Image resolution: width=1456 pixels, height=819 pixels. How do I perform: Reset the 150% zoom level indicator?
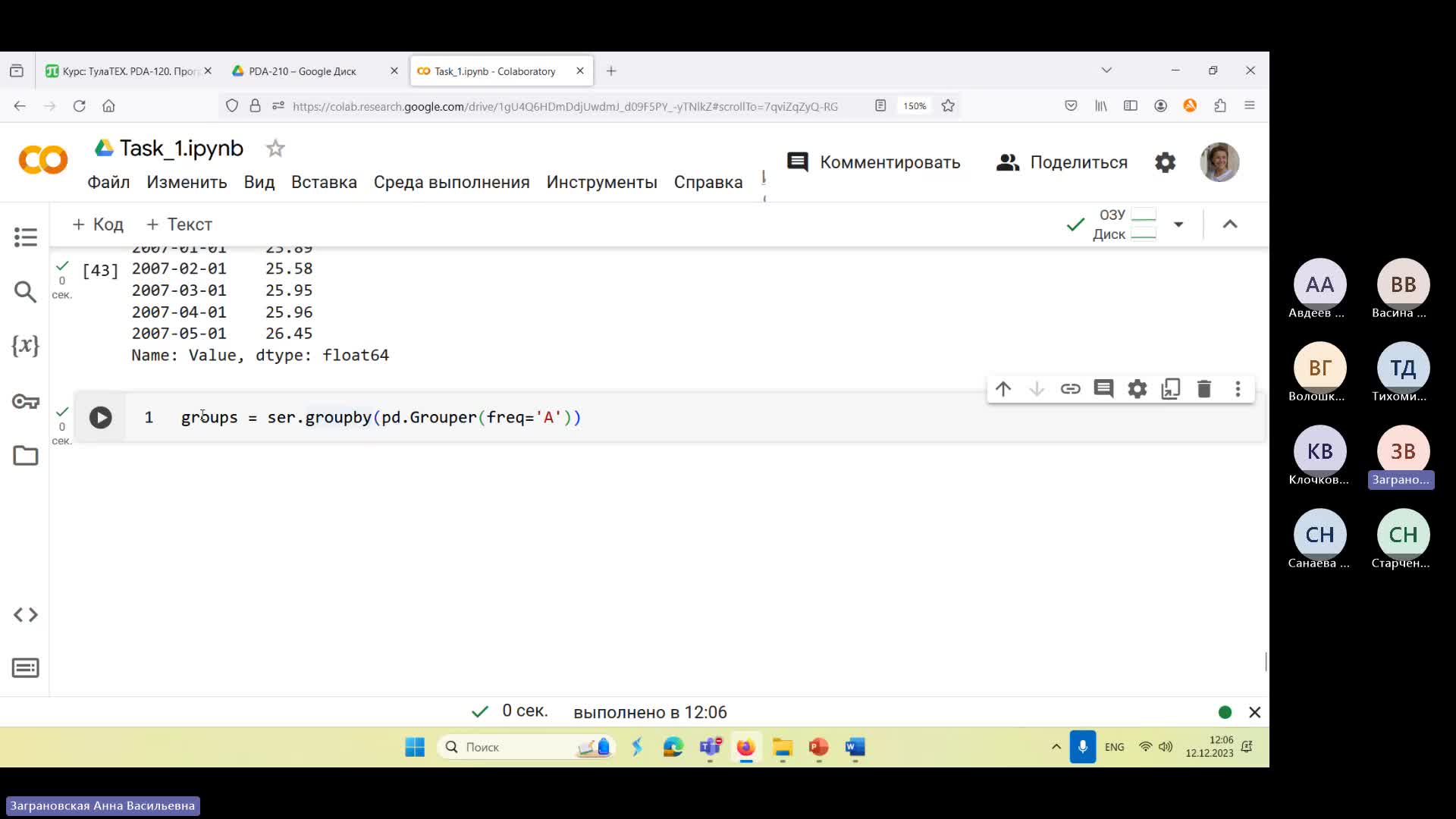[915, 106]
